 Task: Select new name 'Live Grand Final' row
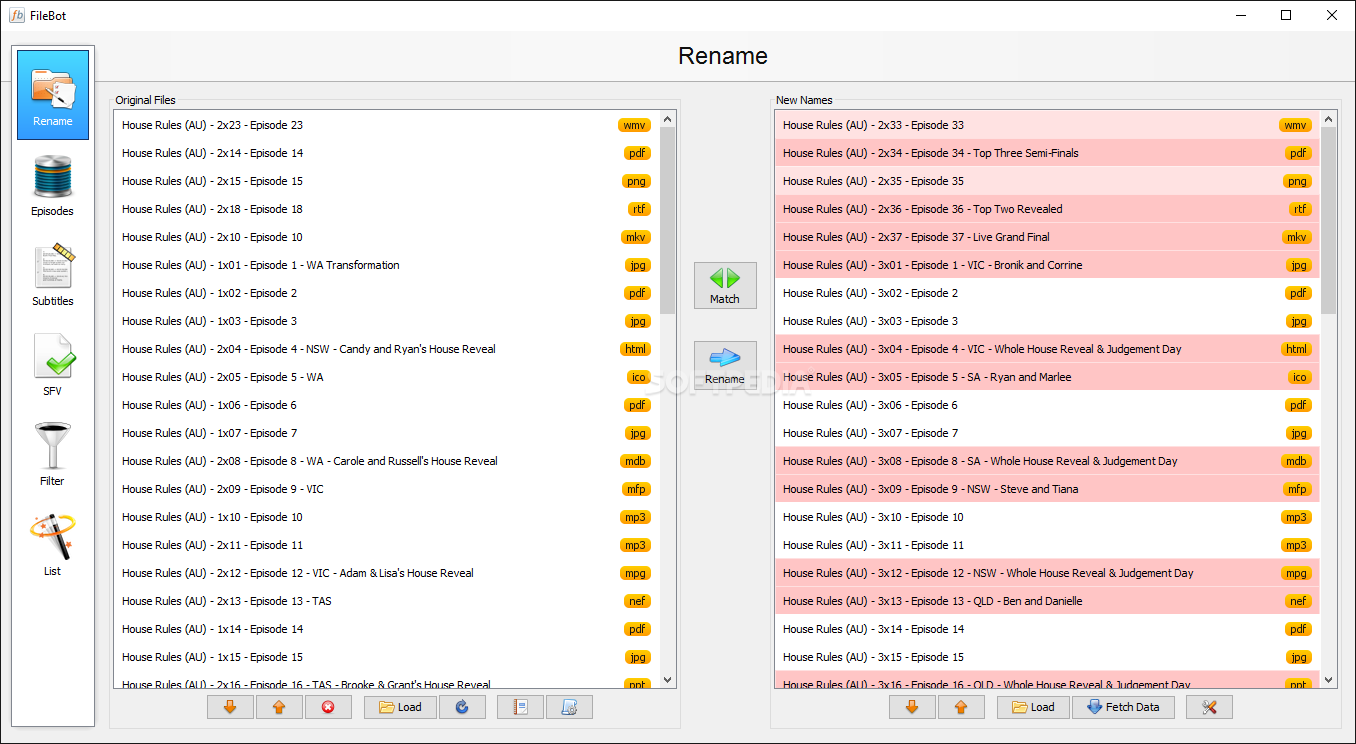pyautogui.click(x=1047, y=237)
